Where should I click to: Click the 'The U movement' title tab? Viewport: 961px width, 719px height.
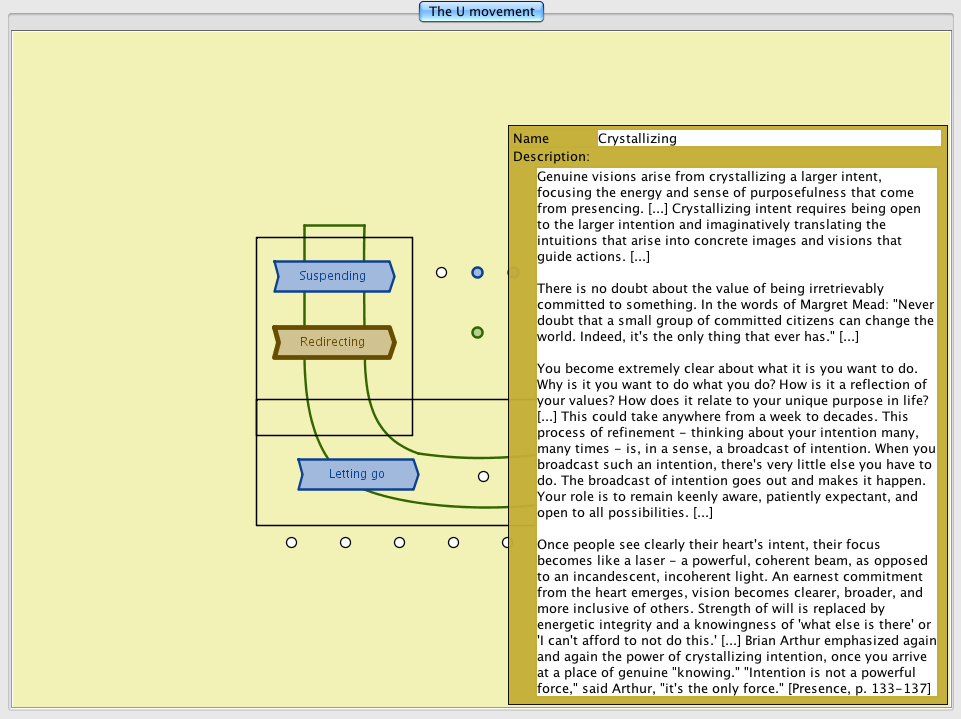(x=482, y=12)
